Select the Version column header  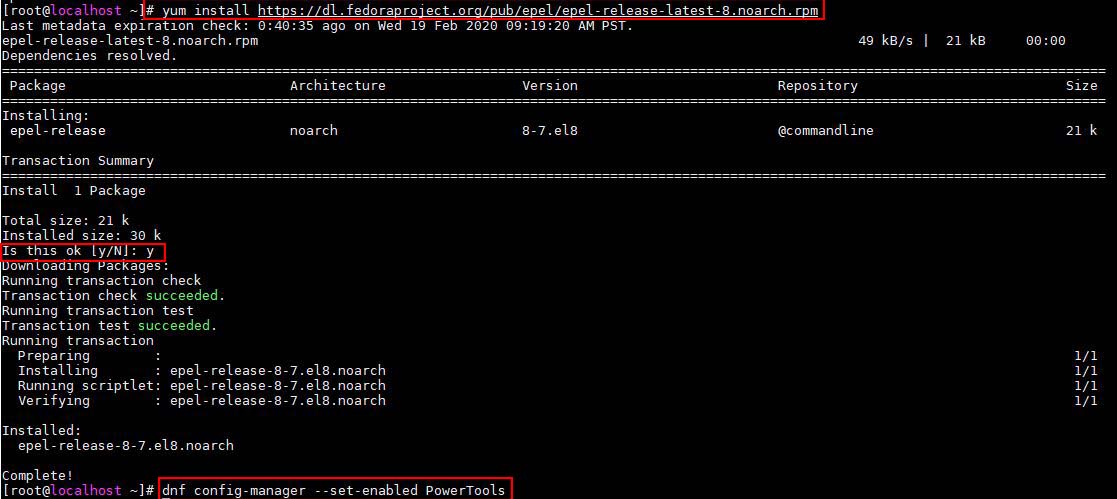pyautogui.click(x=549, y=86)
